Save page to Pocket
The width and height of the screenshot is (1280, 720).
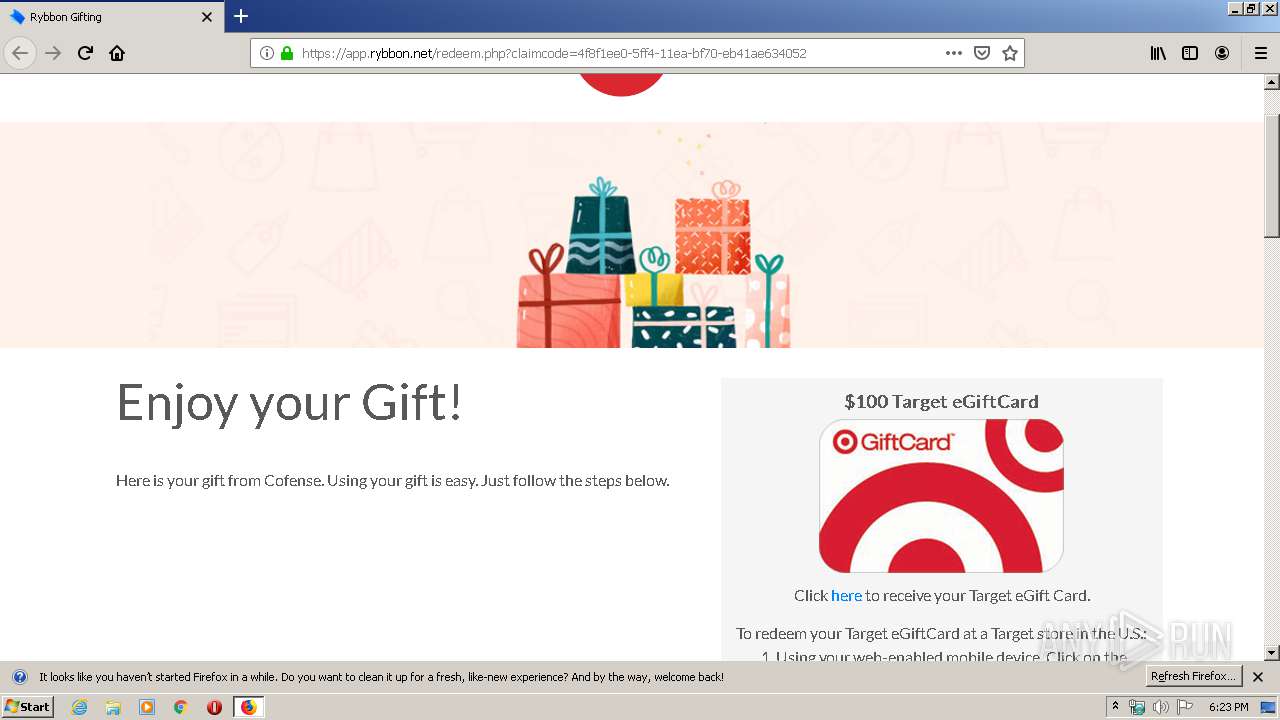tap(982, 53)
